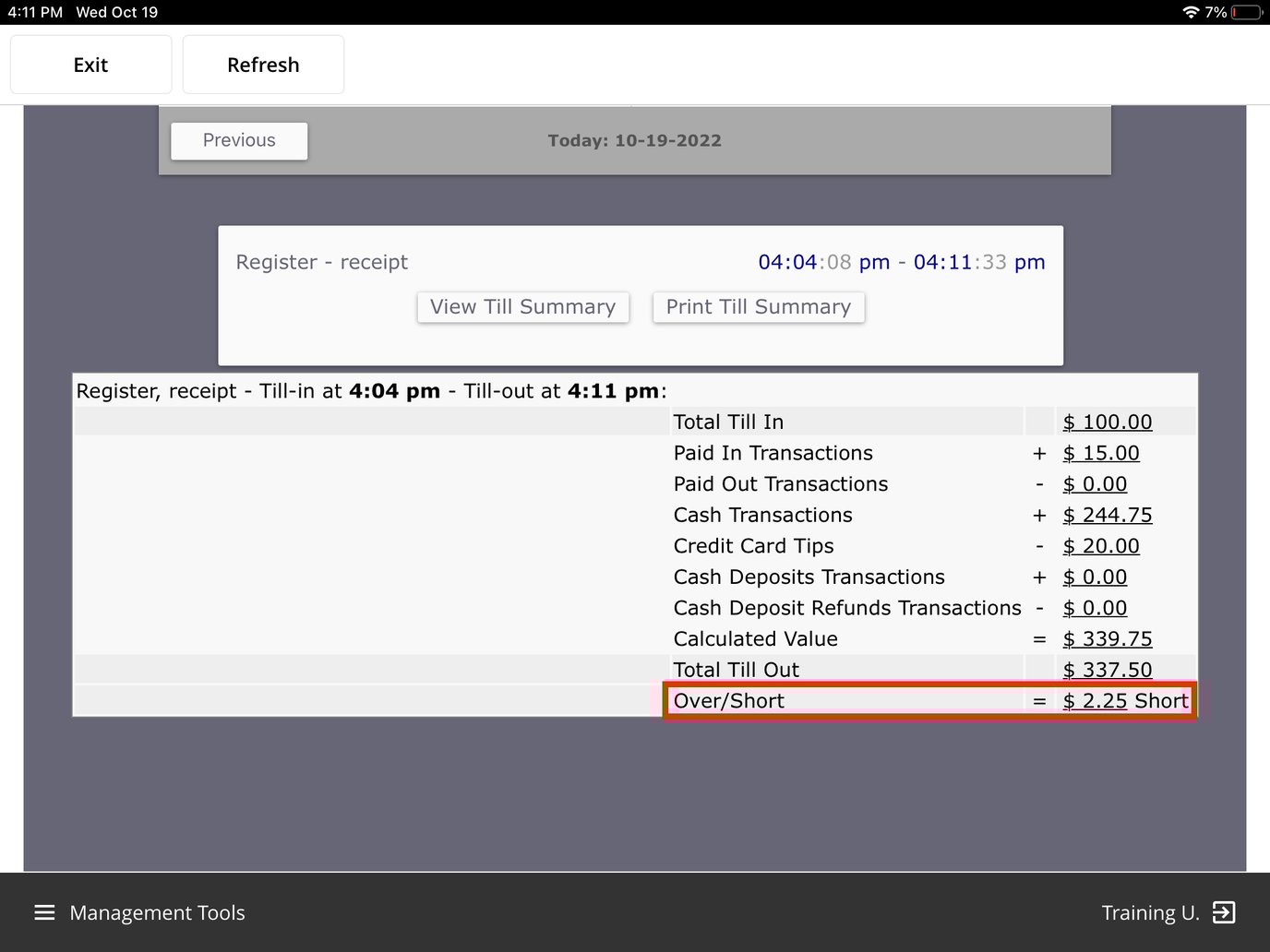This screenshot has height=952, width=1270.
Task: Open the Management Tools hamburger menu icon
Action: [43, 912]
